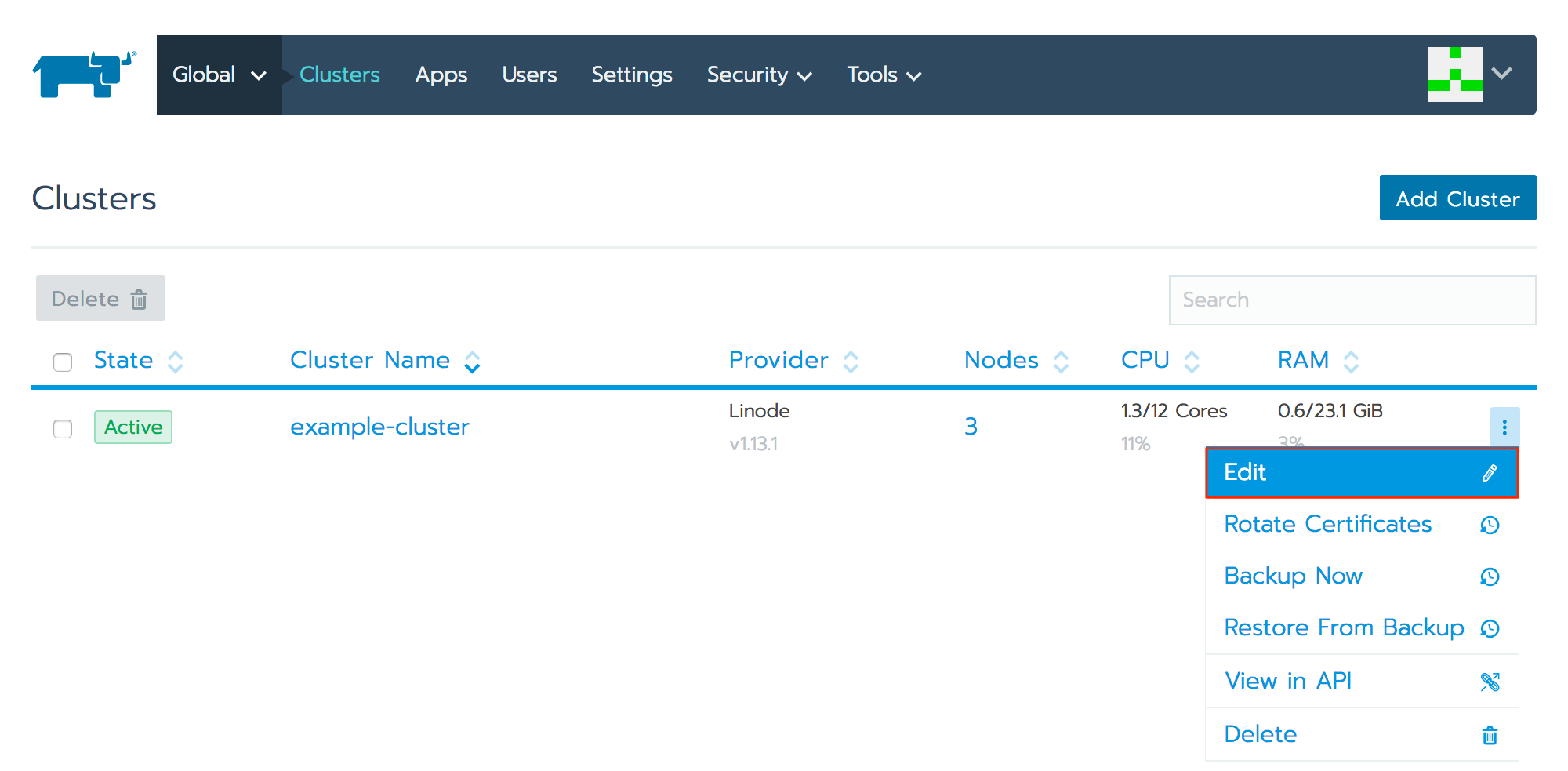Click the Add Cluster button

point(1457,198)
